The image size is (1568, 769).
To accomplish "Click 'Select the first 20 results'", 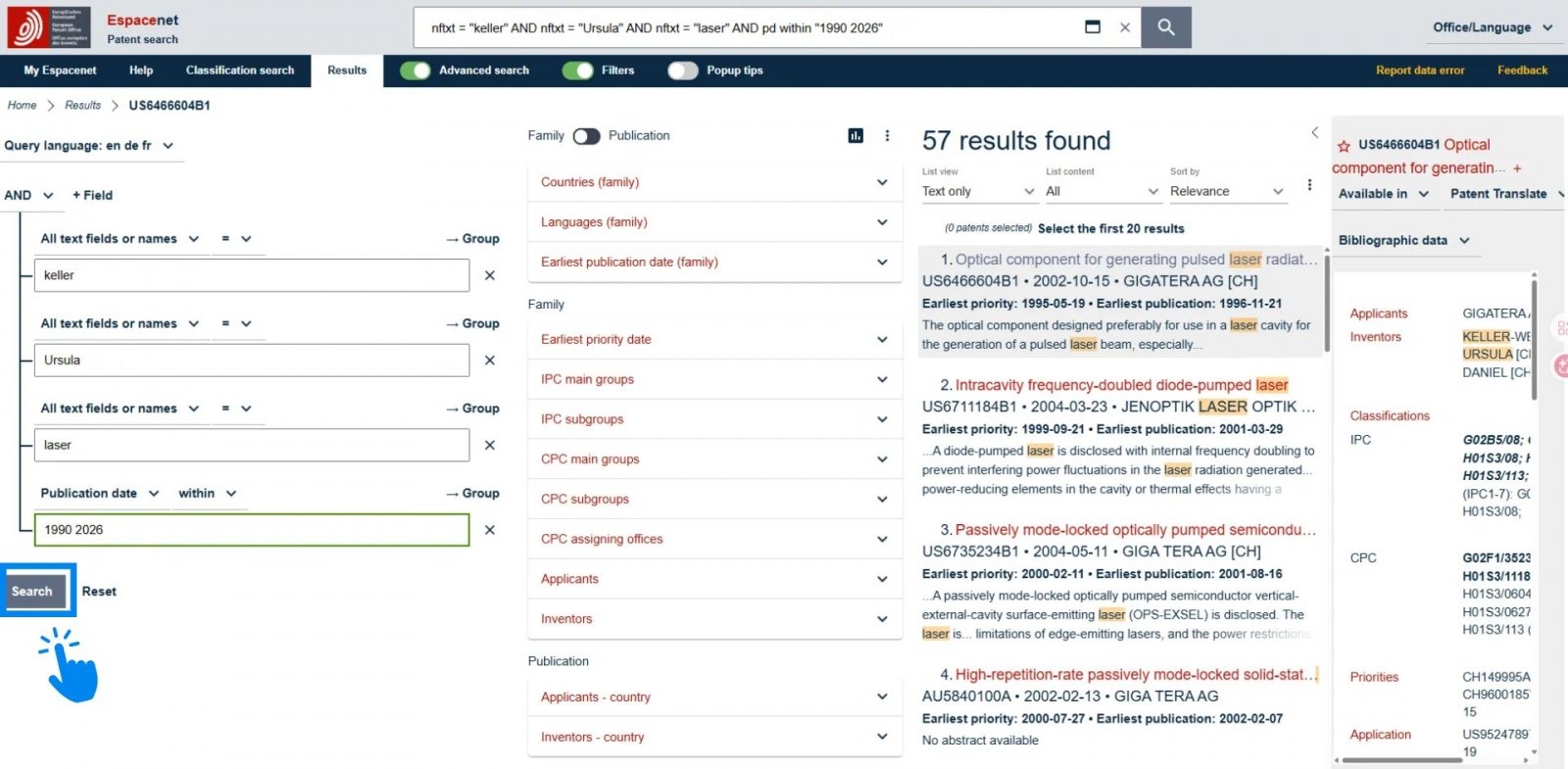I will (1110, 229).
